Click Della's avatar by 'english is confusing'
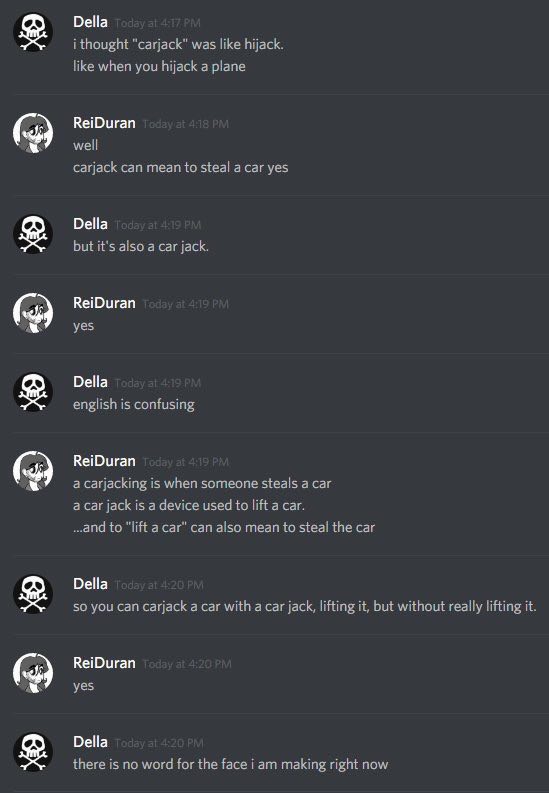549x793 pixels. pos(33,392)
